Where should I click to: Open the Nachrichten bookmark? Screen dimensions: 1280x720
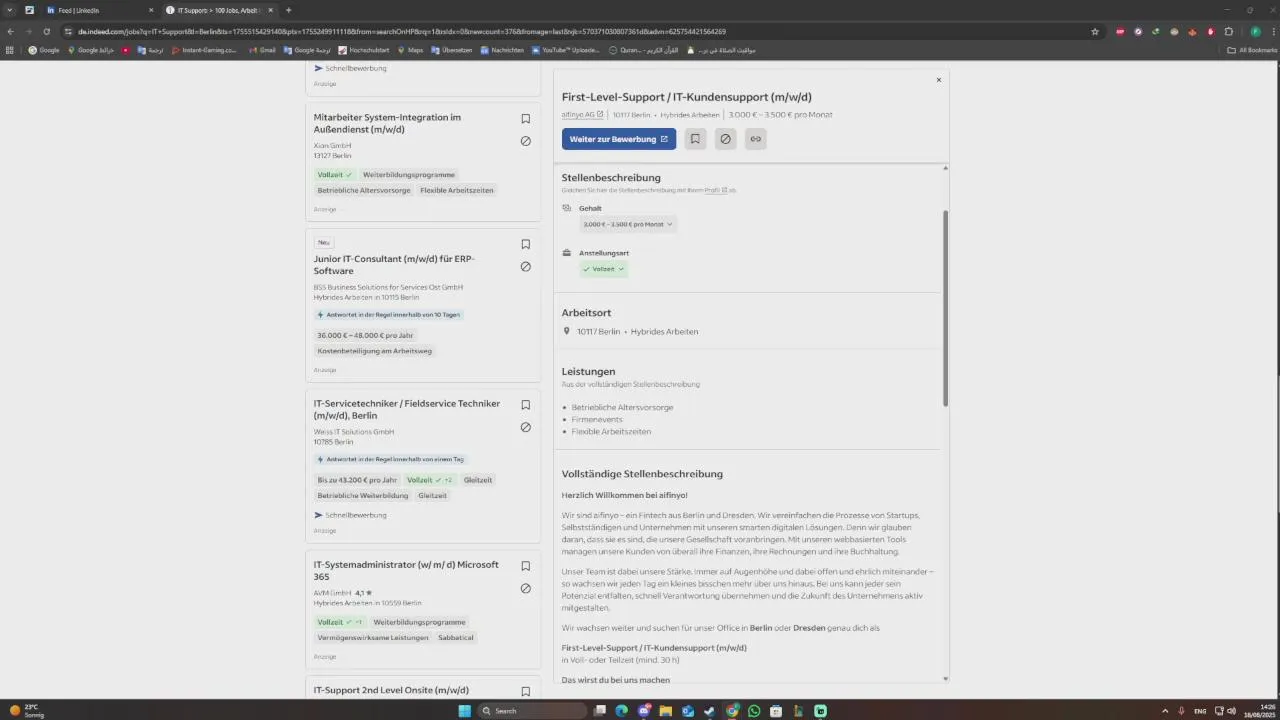pos(502,50)
